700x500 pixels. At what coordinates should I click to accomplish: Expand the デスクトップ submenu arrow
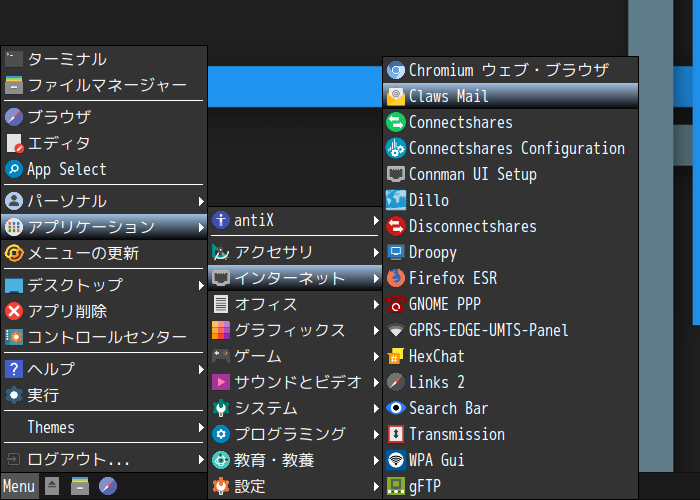point(201,285)
